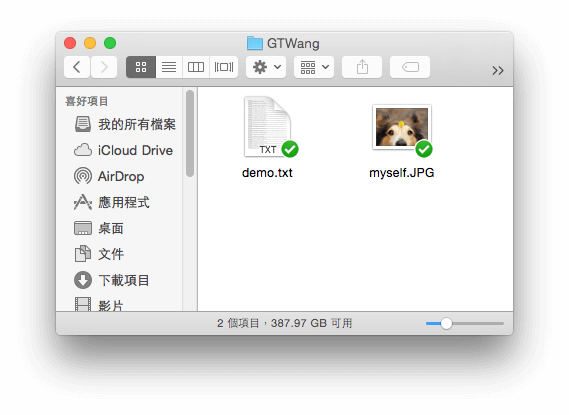Click the 喜好項目 sidebar heading
The height and width of the screenshot is (415, 569).
(87, 101)
